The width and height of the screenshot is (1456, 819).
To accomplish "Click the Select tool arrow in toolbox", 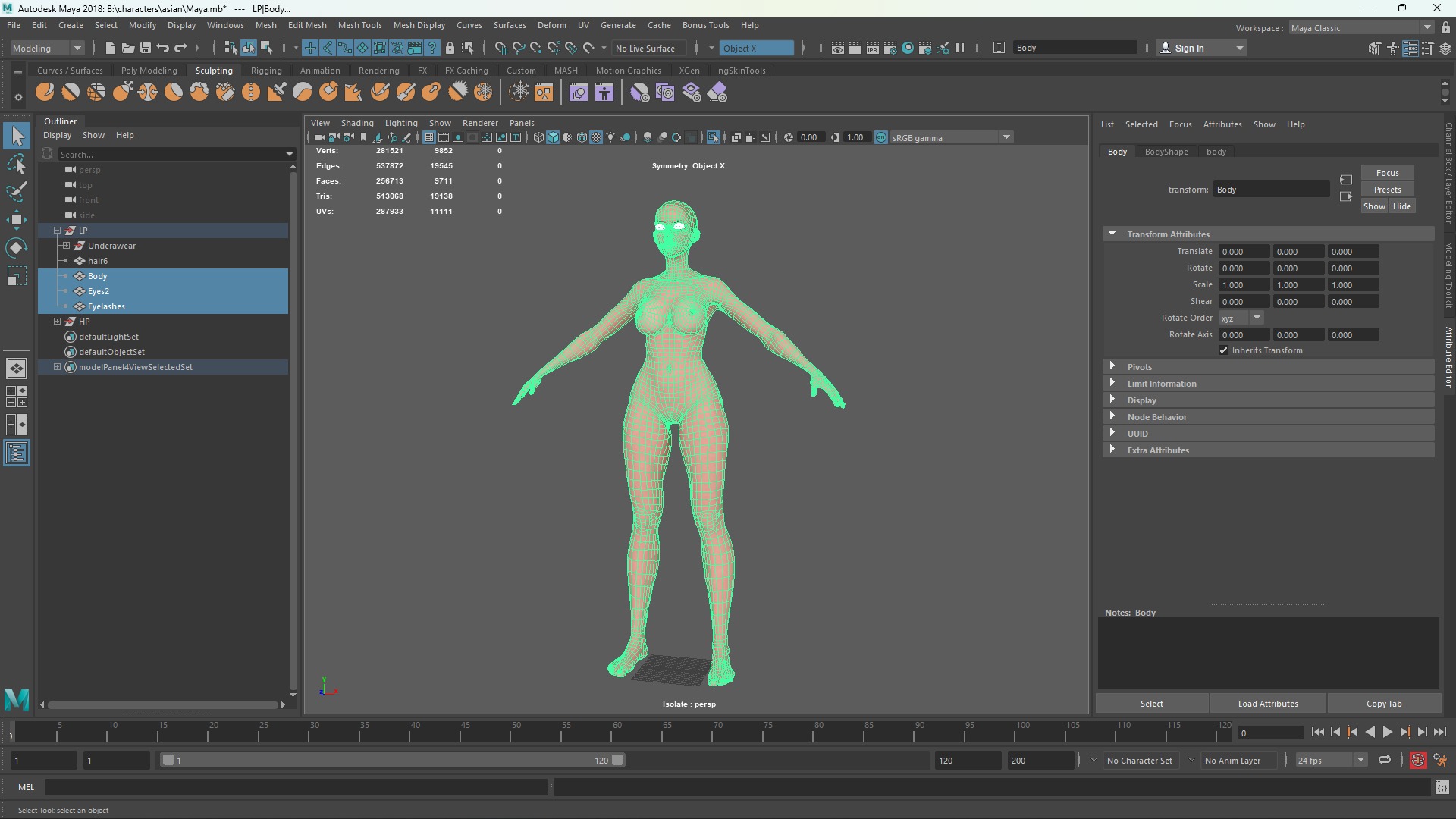I will tap(17, 136).
